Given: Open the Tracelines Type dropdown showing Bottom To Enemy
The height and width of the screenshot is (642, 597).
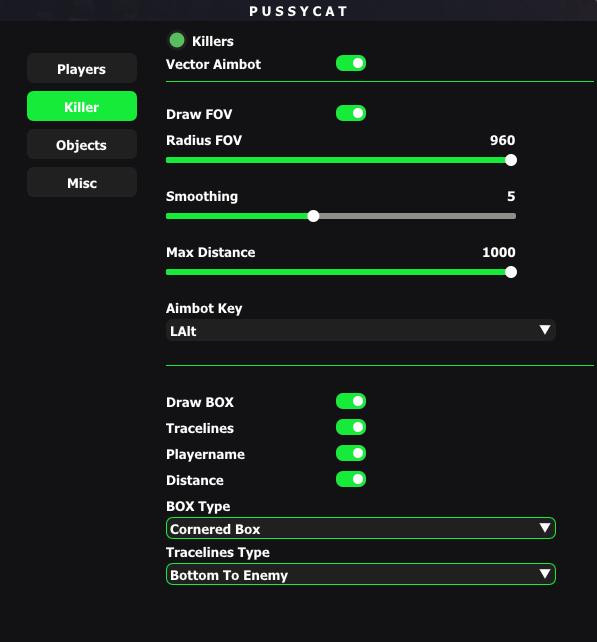Looking at the screenshot, I should pos(361,574).
